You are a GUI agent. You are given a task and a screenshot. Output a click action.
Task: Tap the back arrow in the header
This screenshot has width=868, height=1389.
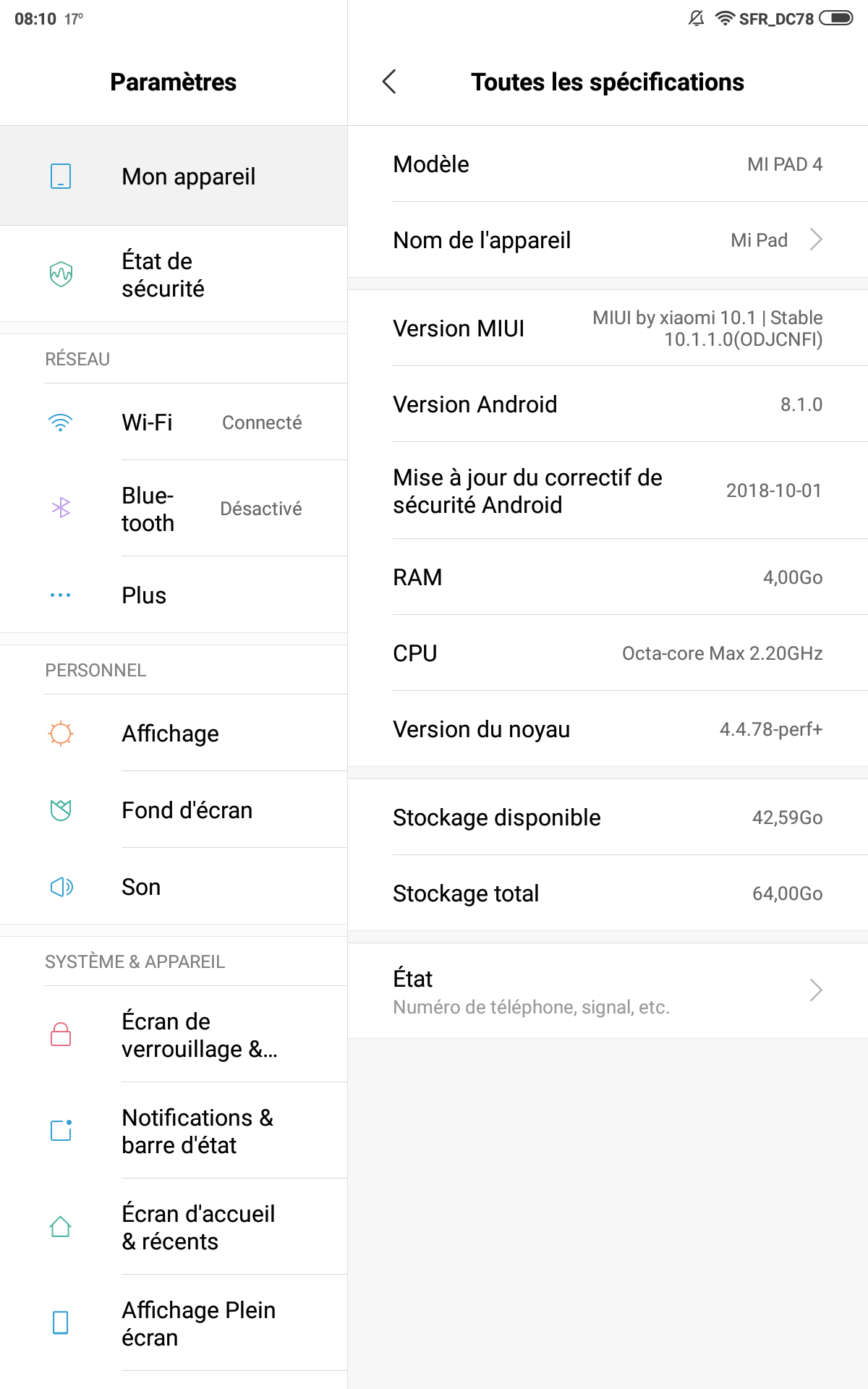pos(389,82)
